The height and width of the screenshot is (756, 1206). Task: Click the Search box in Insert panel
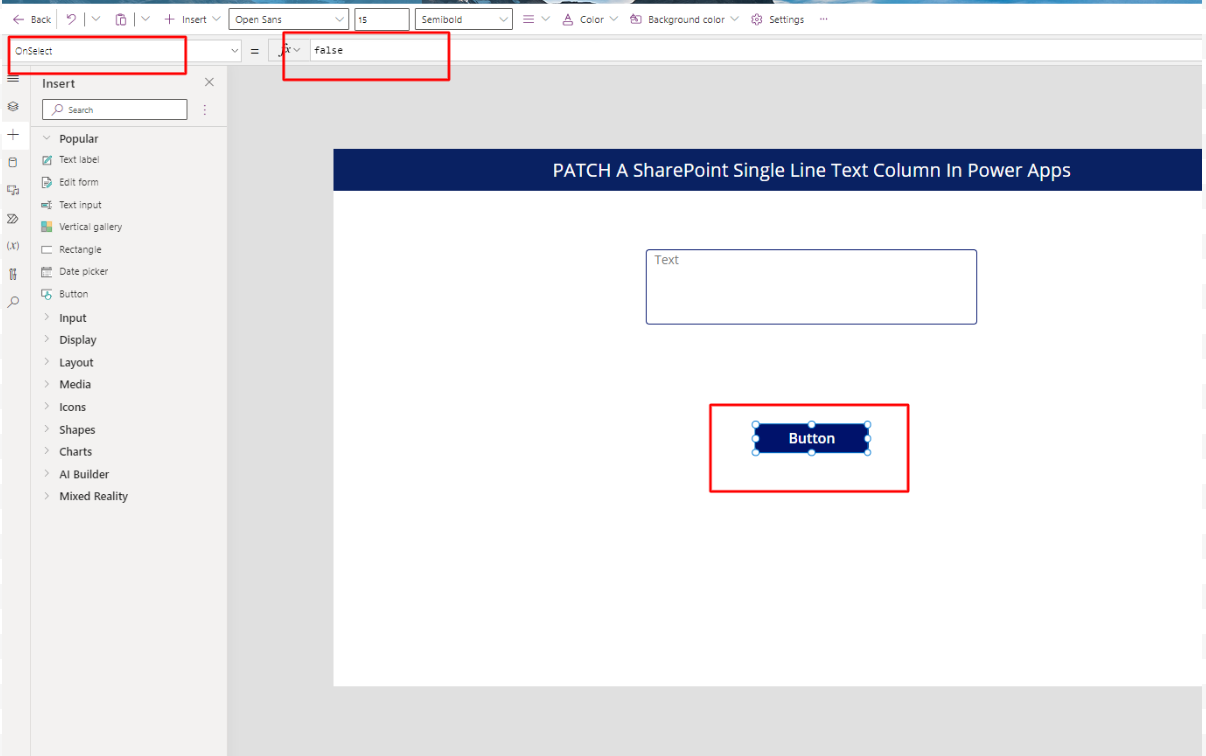coord(115,110)
